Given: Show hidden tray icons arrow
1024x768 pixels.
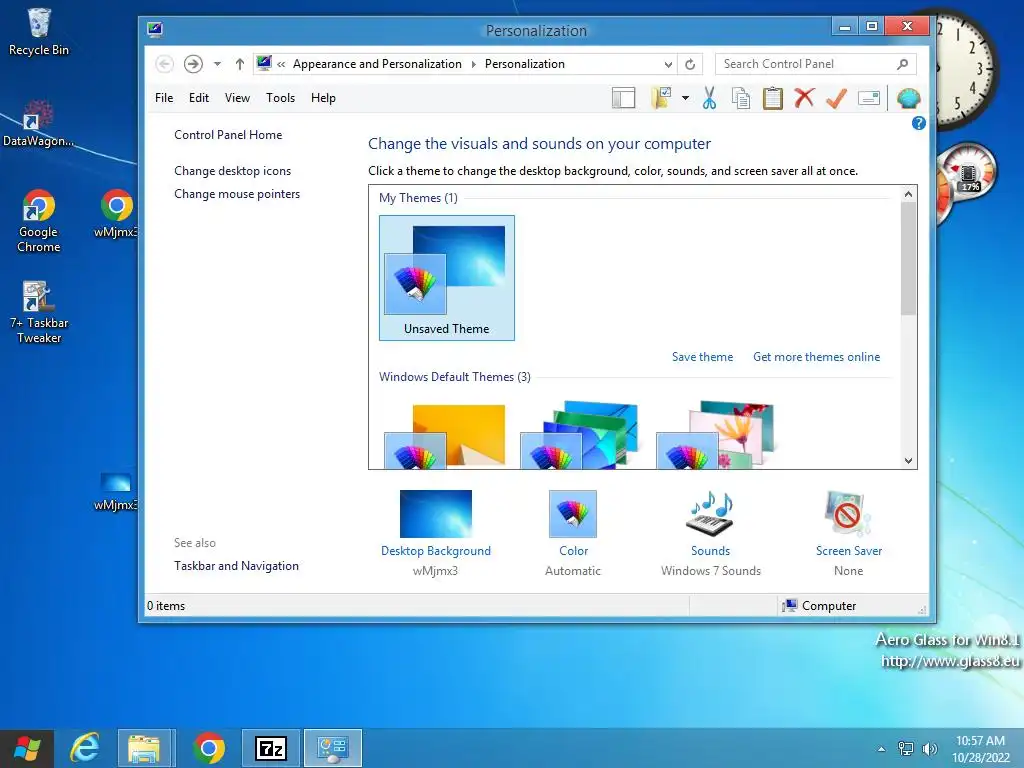Looking at the screenshot, I should coord(881,749).
